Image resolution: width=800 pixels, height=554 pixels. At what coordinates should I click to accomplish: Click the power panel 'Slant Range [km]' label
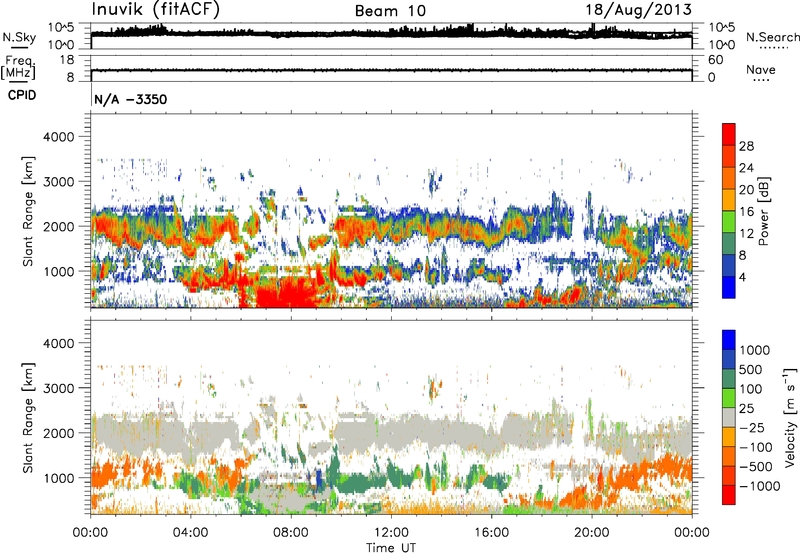(29, 211)
